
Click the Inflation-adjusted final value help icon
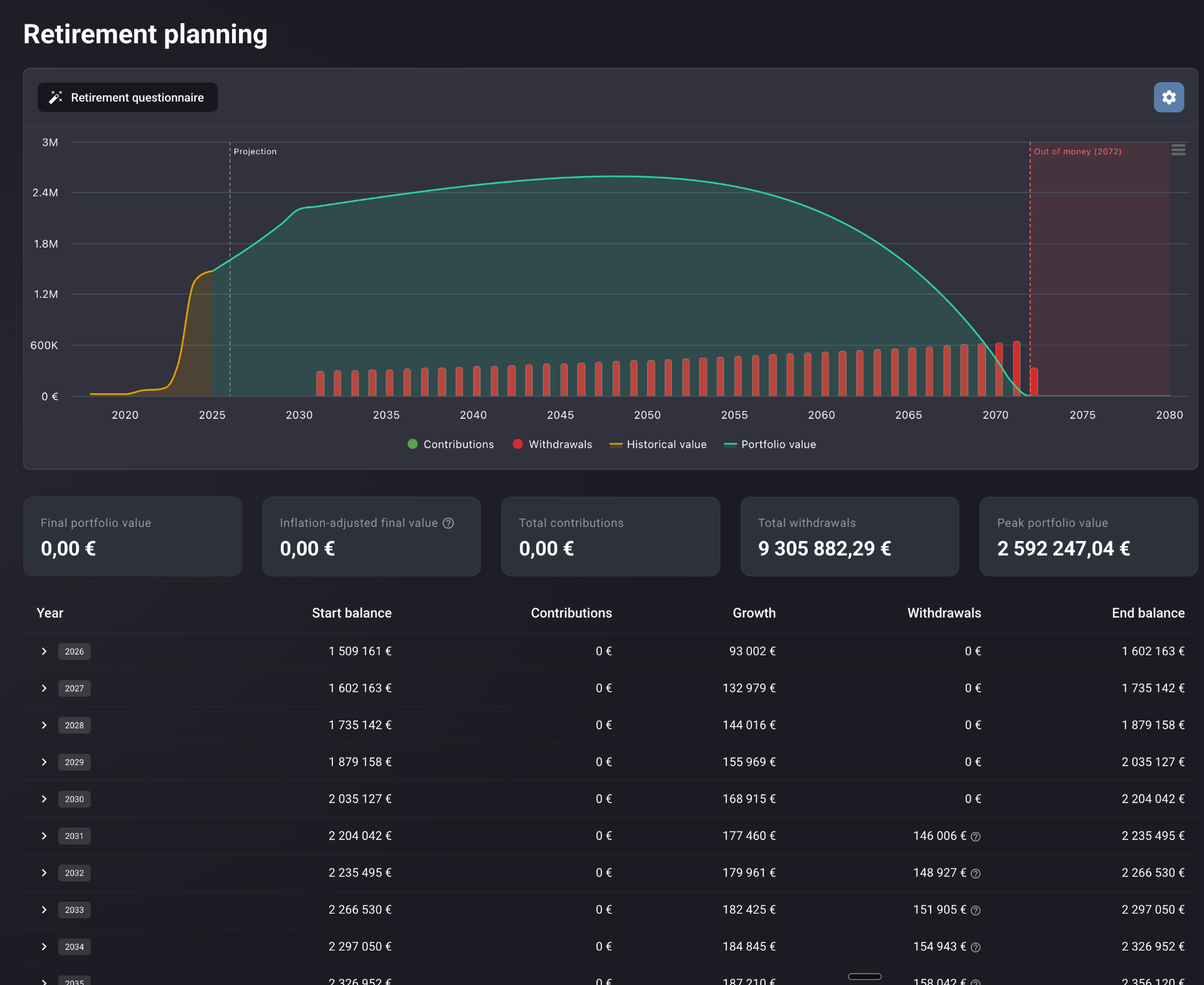[448, 523]
